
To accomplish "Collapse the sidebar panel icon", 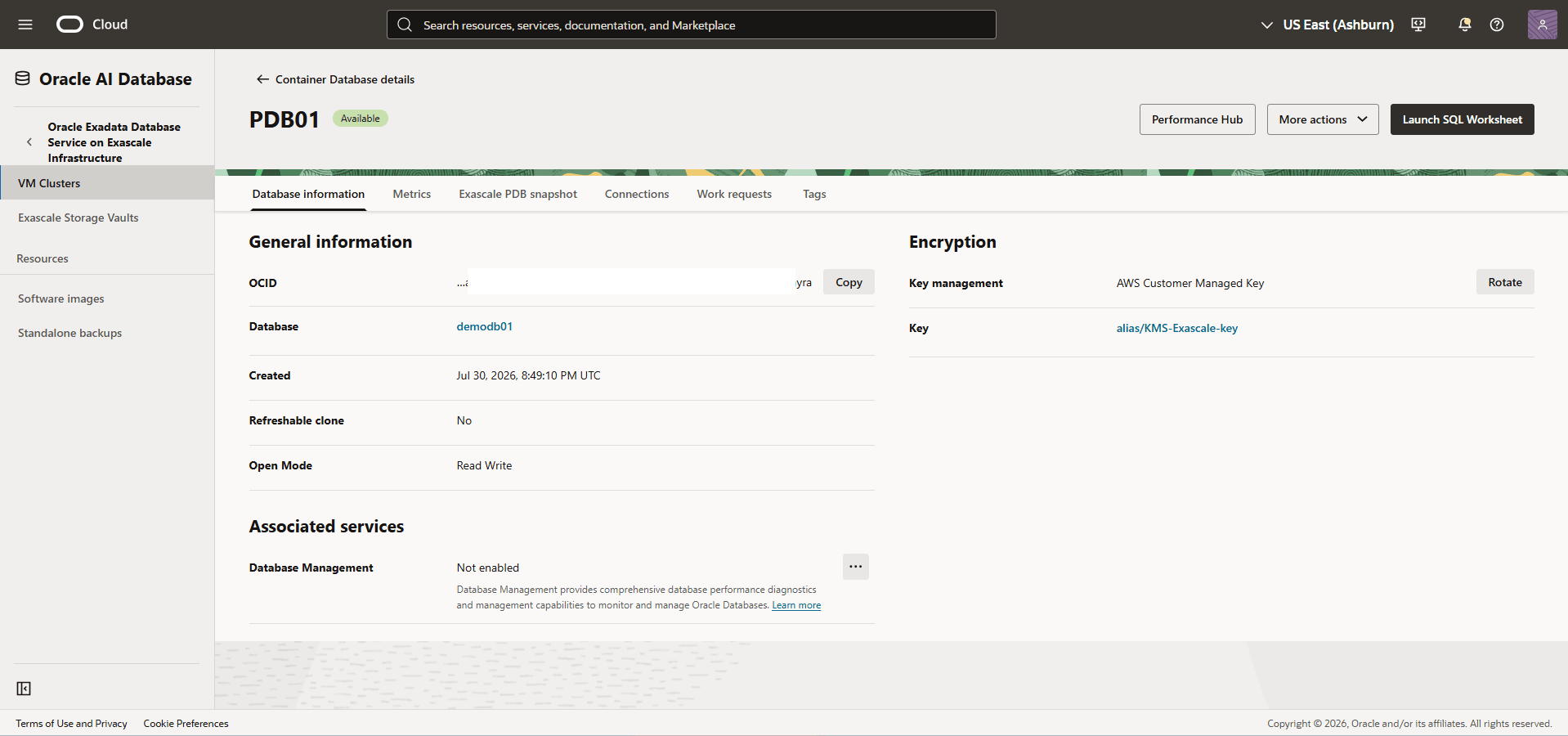I will (x=24, y=689).
